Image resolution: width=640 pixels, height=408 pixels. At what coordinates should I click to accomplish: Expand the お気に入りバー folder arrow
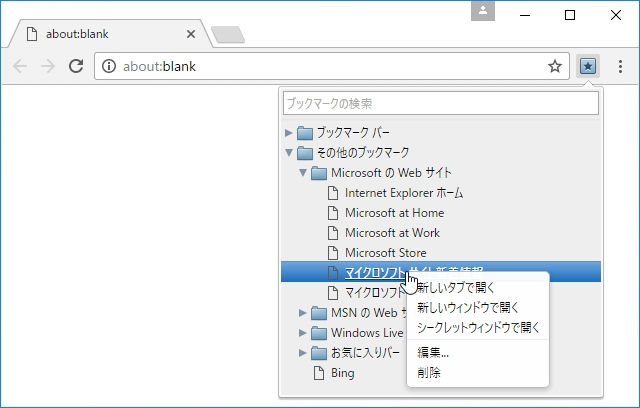[302, 353]
